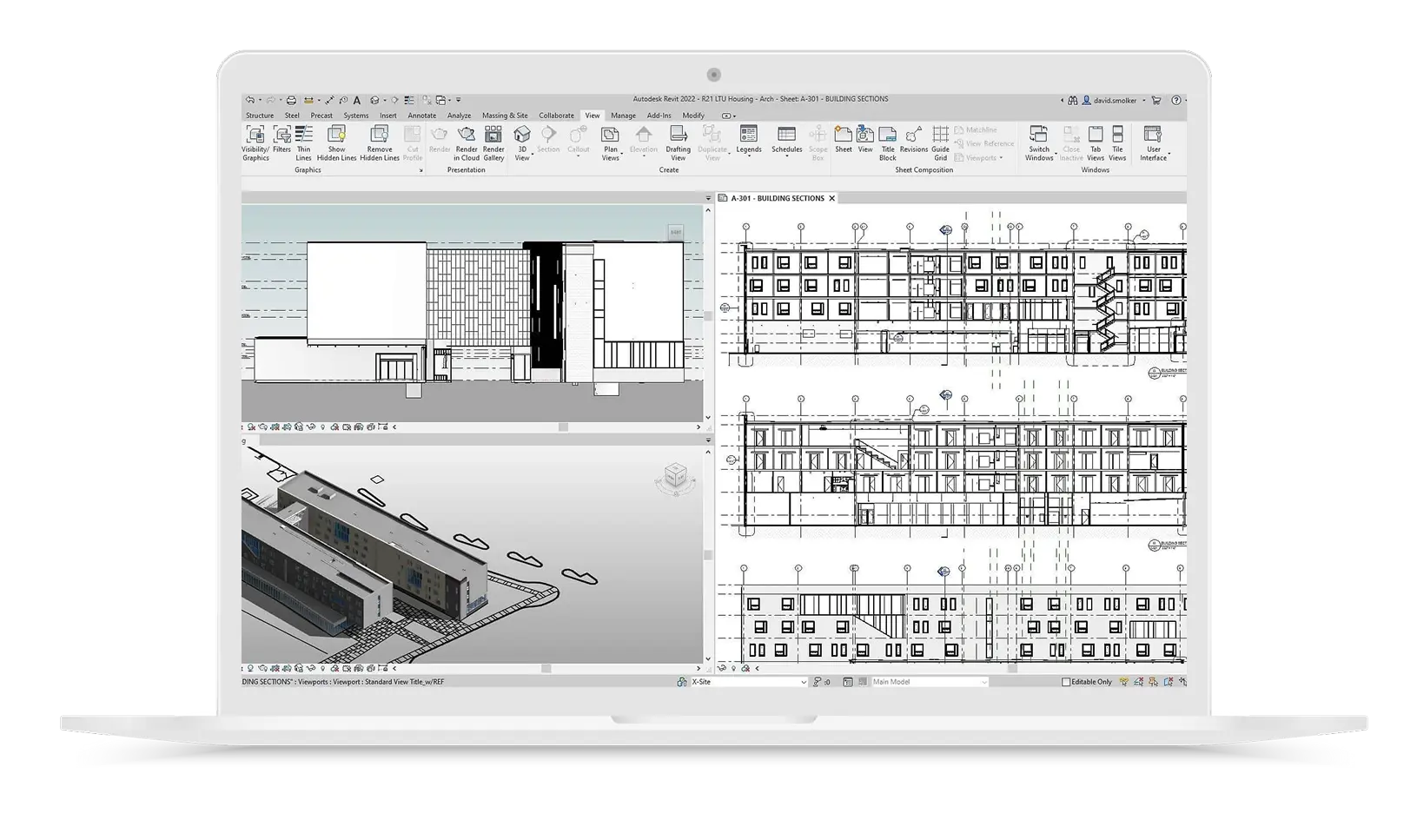Open the User Interface dropdown
Image resolution: width=1417 pixels, height=840 pixels.
[x=1154, y=143]
